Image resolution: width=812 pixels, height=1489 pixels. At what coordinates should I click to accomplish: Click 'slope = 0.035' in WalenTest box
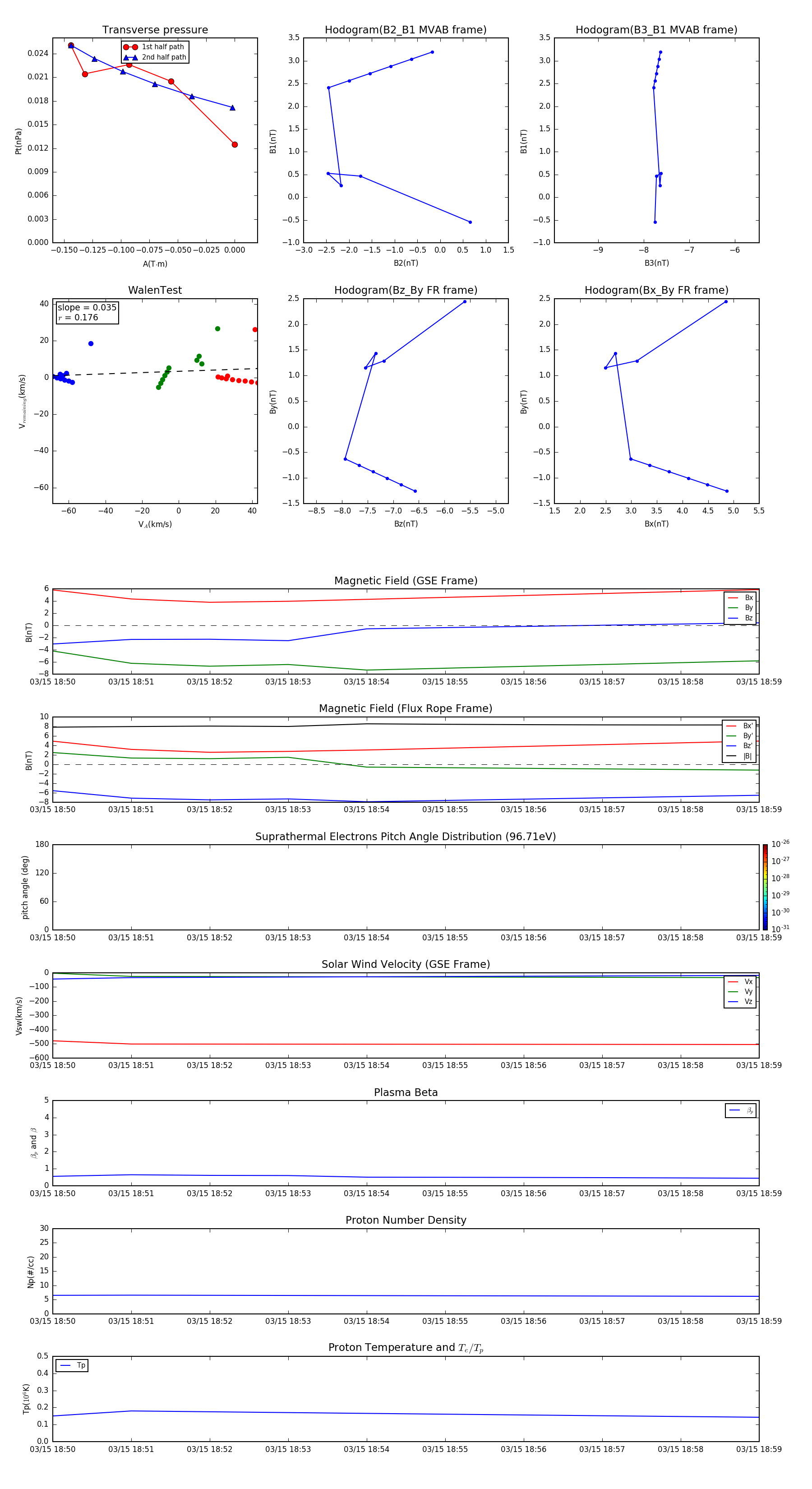87,308
